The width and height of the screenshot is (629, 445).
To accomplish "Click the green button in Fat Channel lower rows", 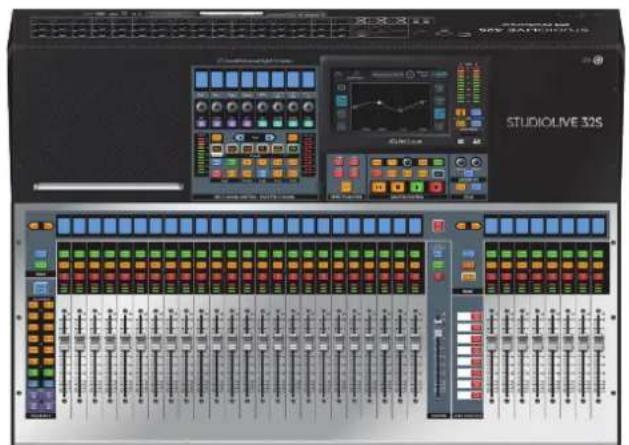I will 231,163.
